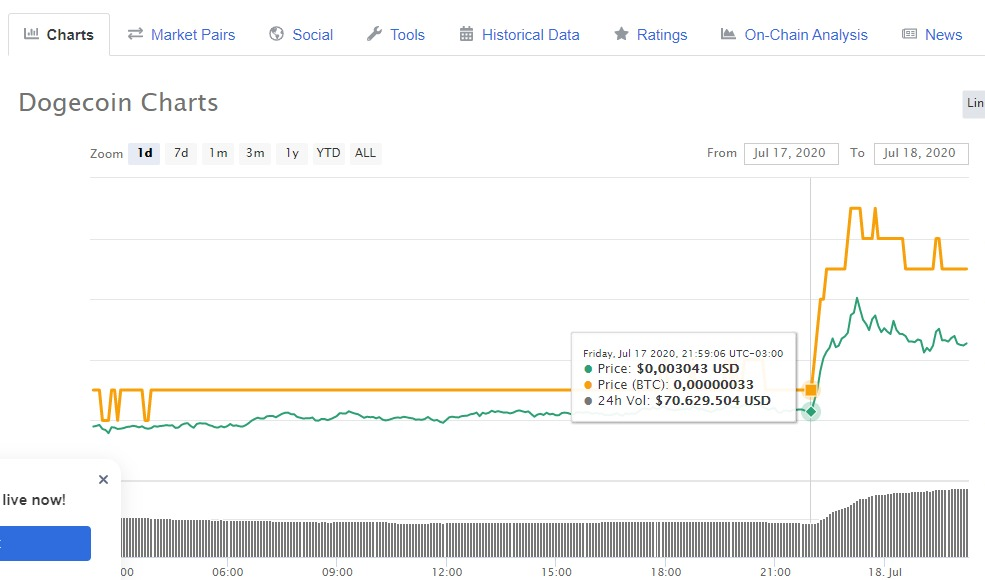
Task: Select the 1m zoom range
Action: pos(218,153)
